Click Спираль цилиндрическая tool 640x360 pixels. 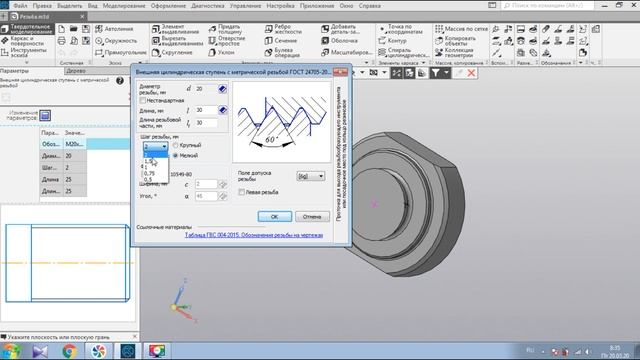point(403,53)
